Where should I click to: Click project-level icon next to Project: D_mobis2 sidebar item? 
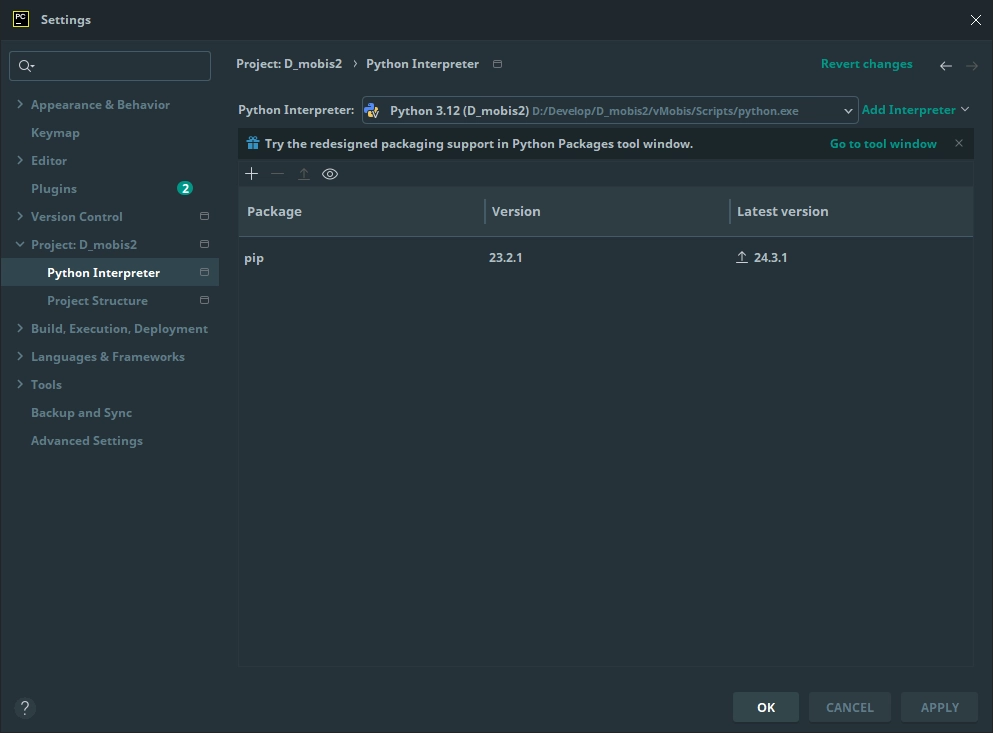coord(205,244)
